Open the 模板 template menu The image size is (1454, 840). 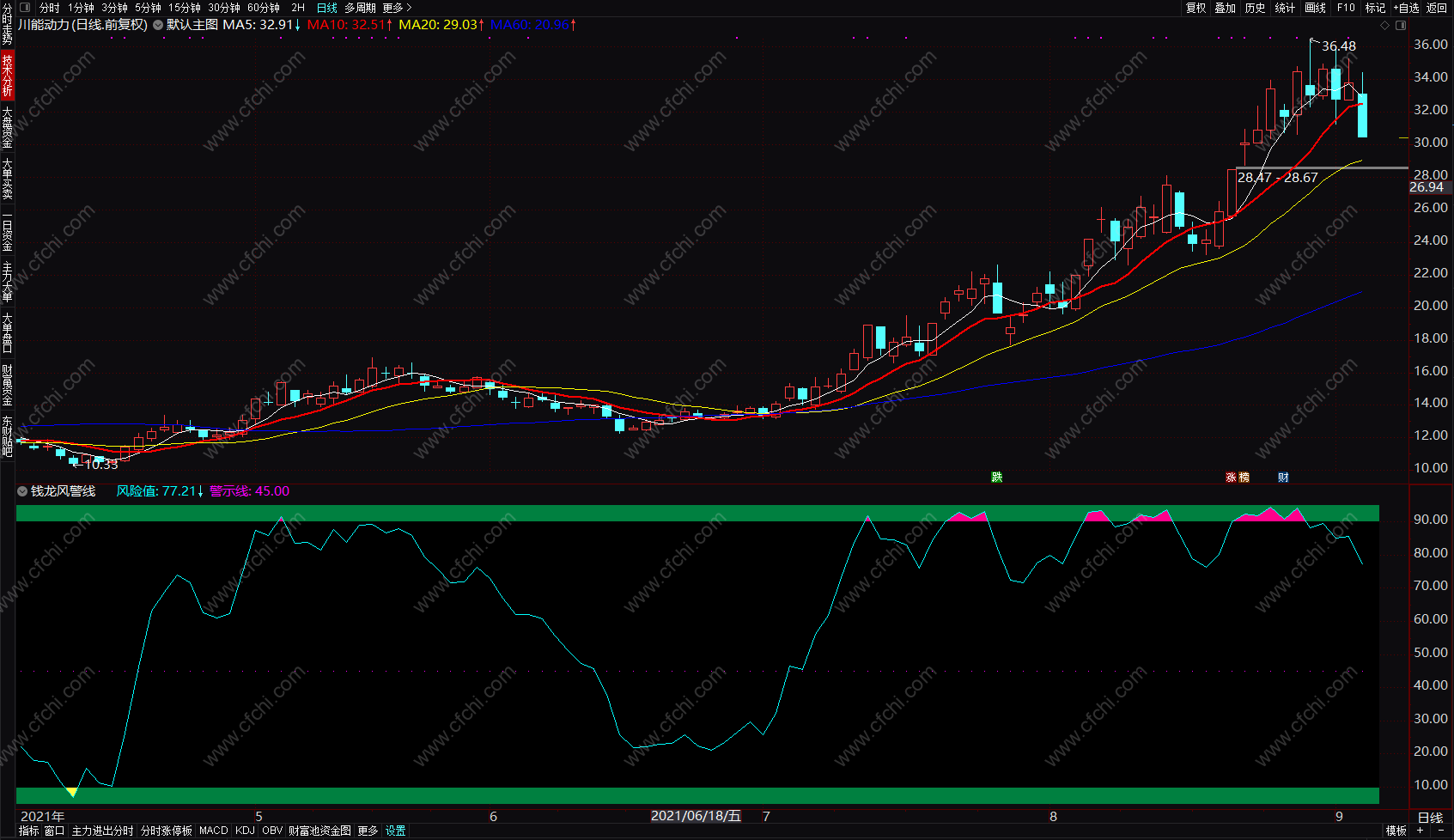(1396, 831)
